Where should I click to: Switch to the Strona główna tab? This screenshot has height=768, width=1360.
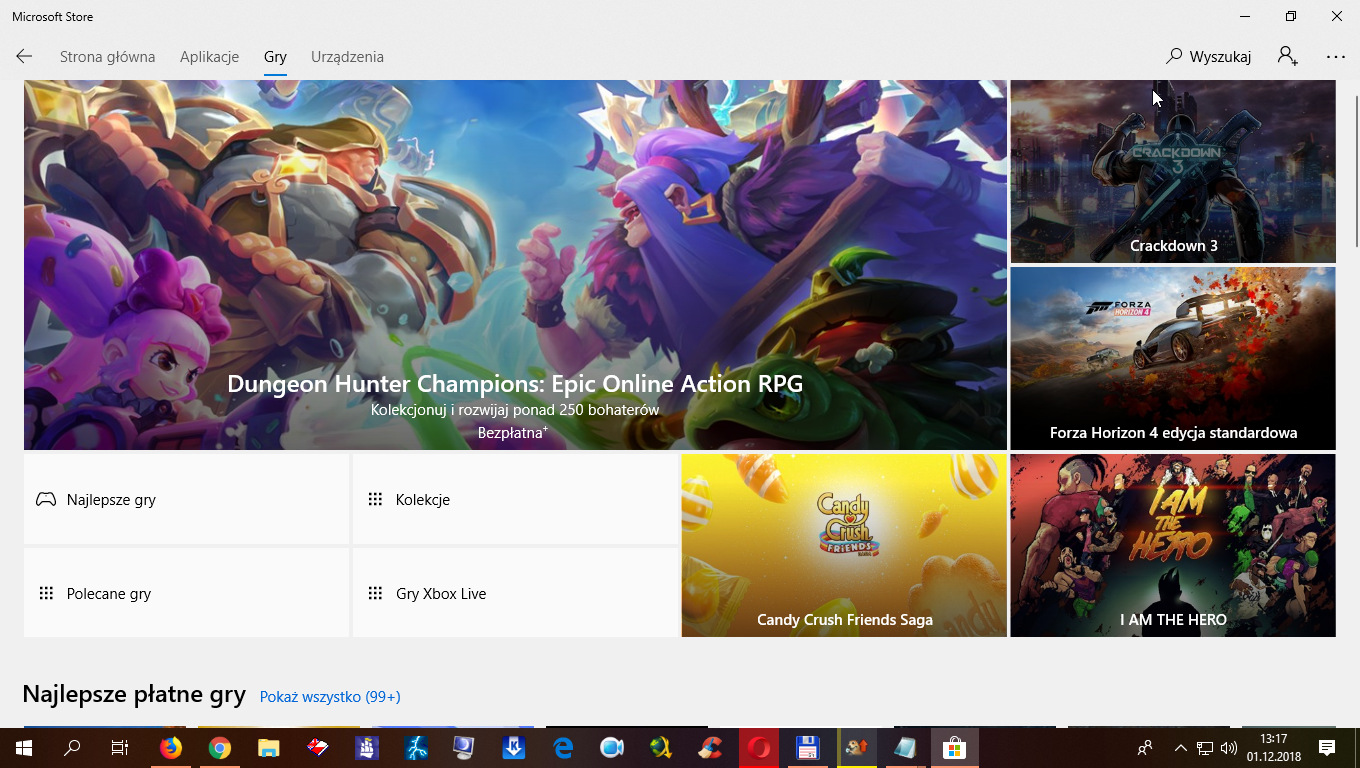(107, 57)
